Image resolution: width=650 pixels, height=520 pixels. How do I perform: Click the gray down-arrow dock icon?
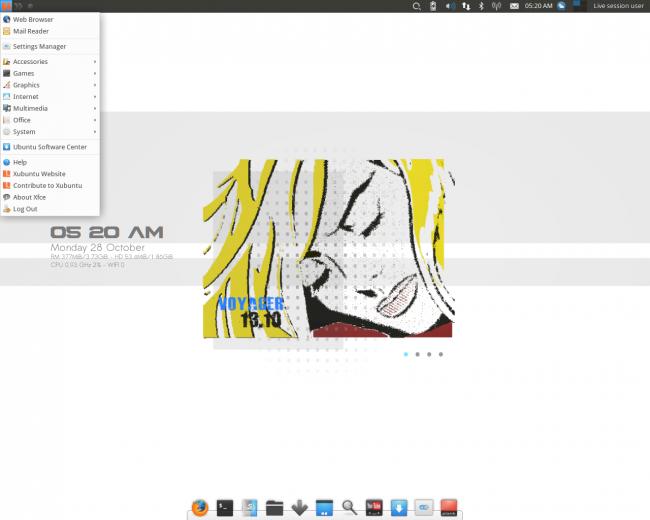coord(299,508)
